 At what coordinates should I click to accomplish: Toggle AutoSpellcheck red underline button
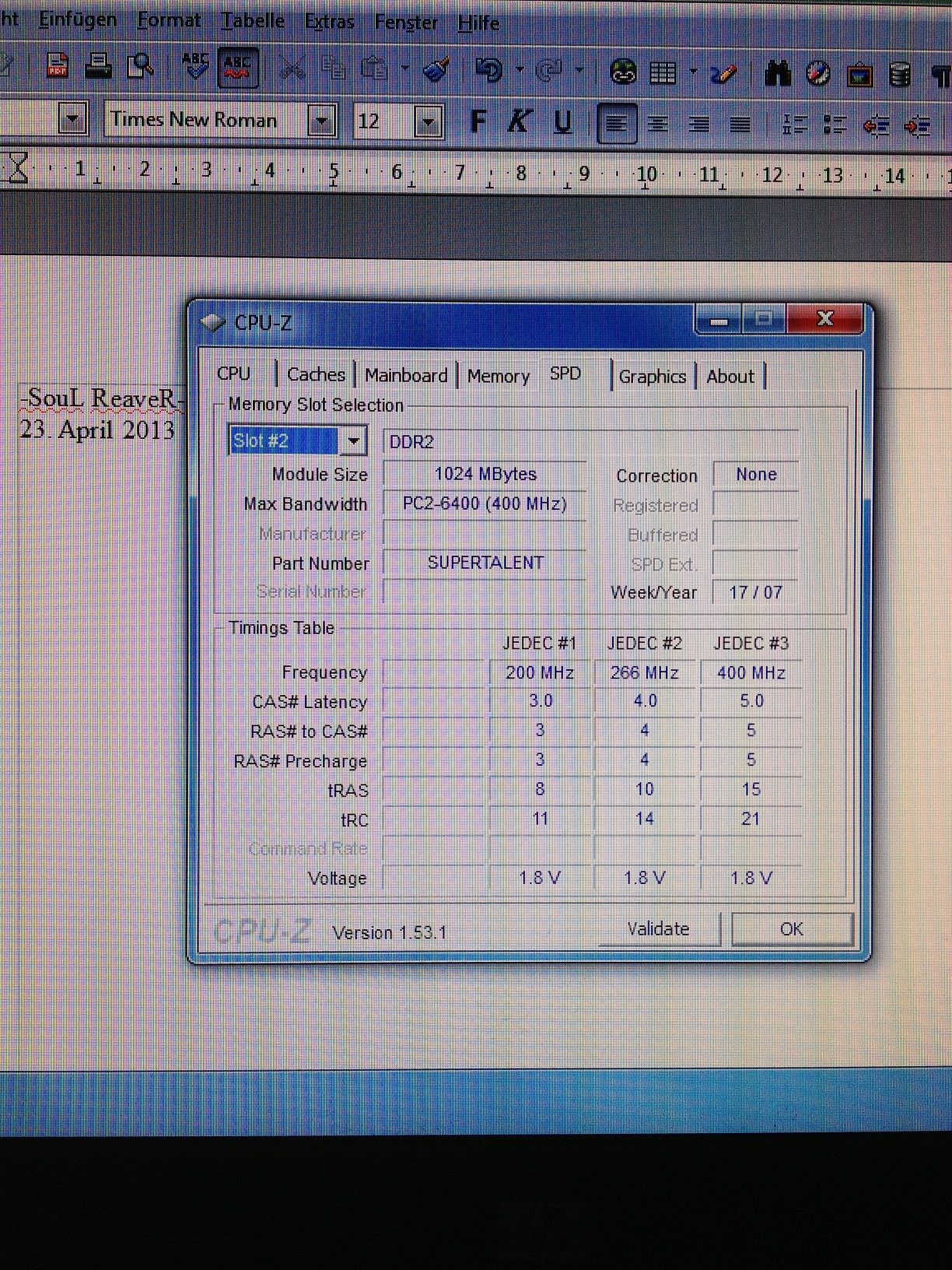point(237,68)
